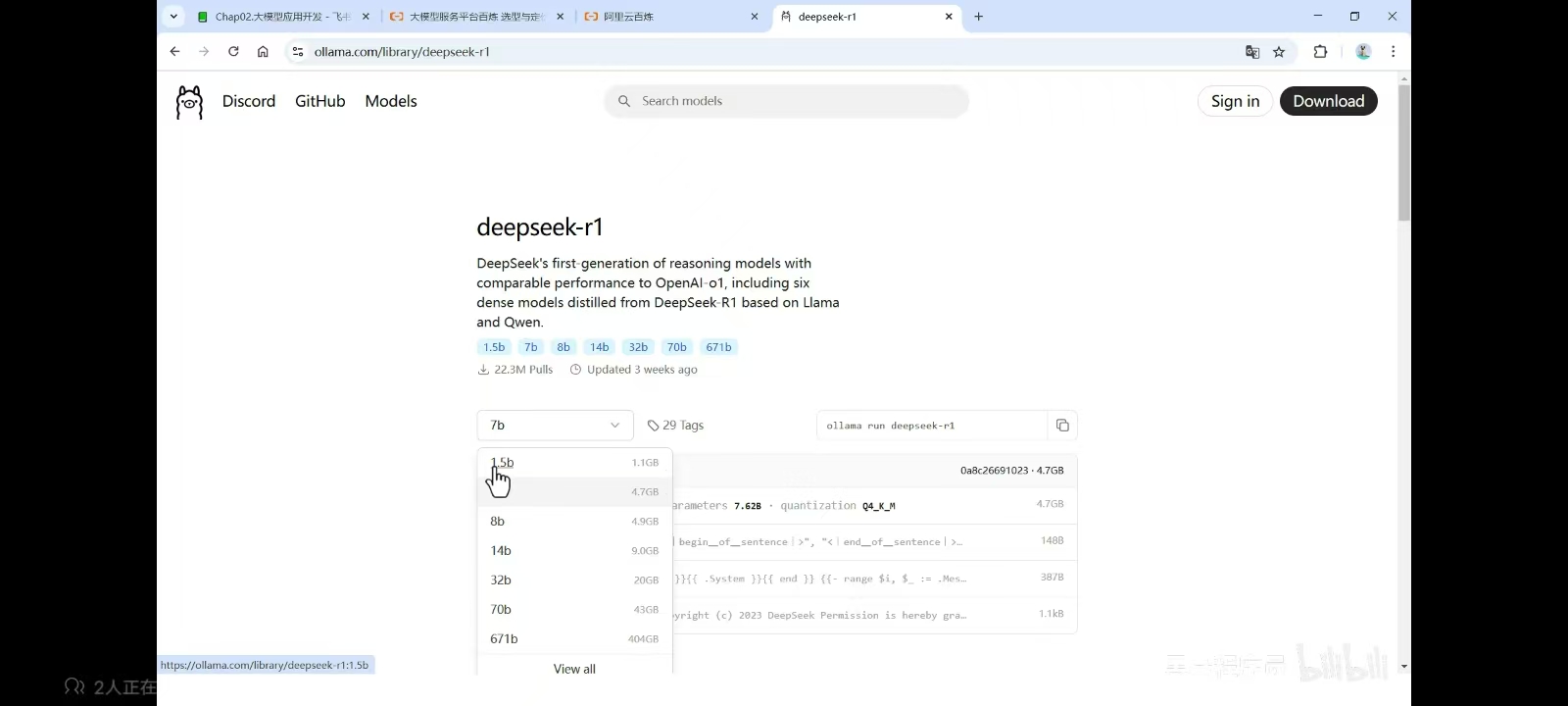
Task: Open the extensions puzzle icon
Action: pos(1320,52)
